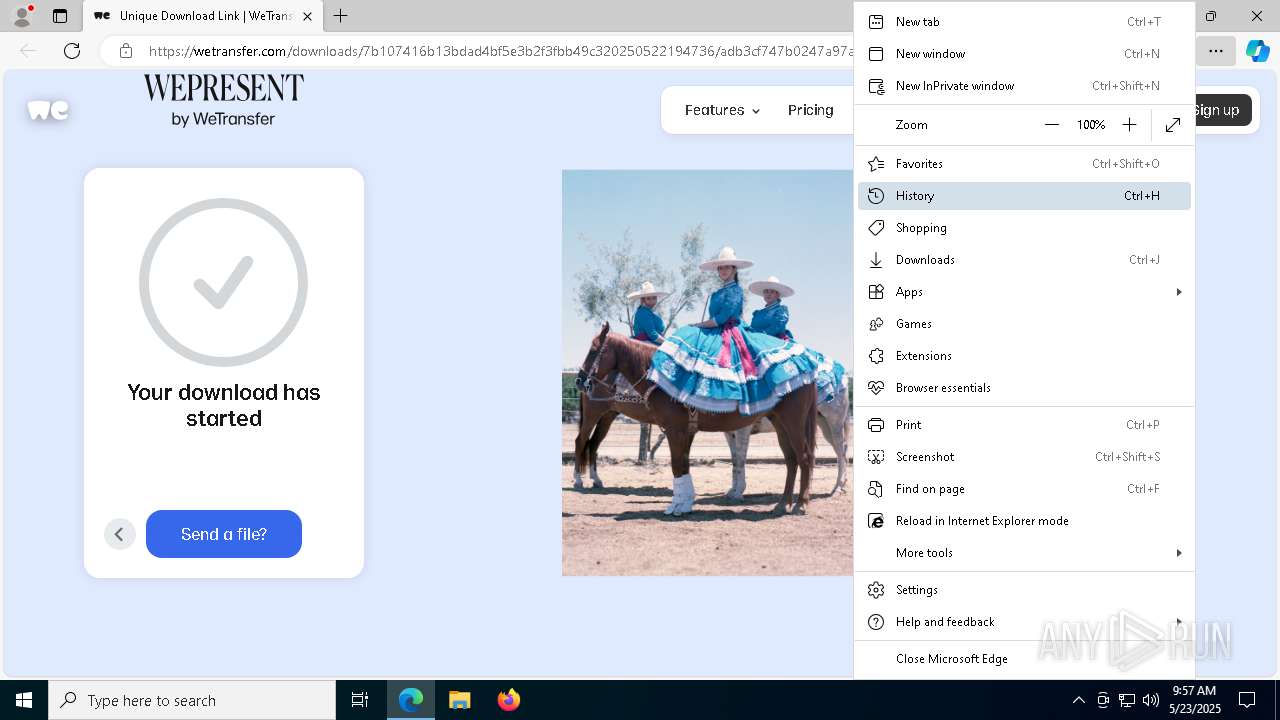The height and width of the screenshot is (720, 1280).
Task: Click the Edge profile avatar icon
Action: pyautogui.click(x=22, y=16)
